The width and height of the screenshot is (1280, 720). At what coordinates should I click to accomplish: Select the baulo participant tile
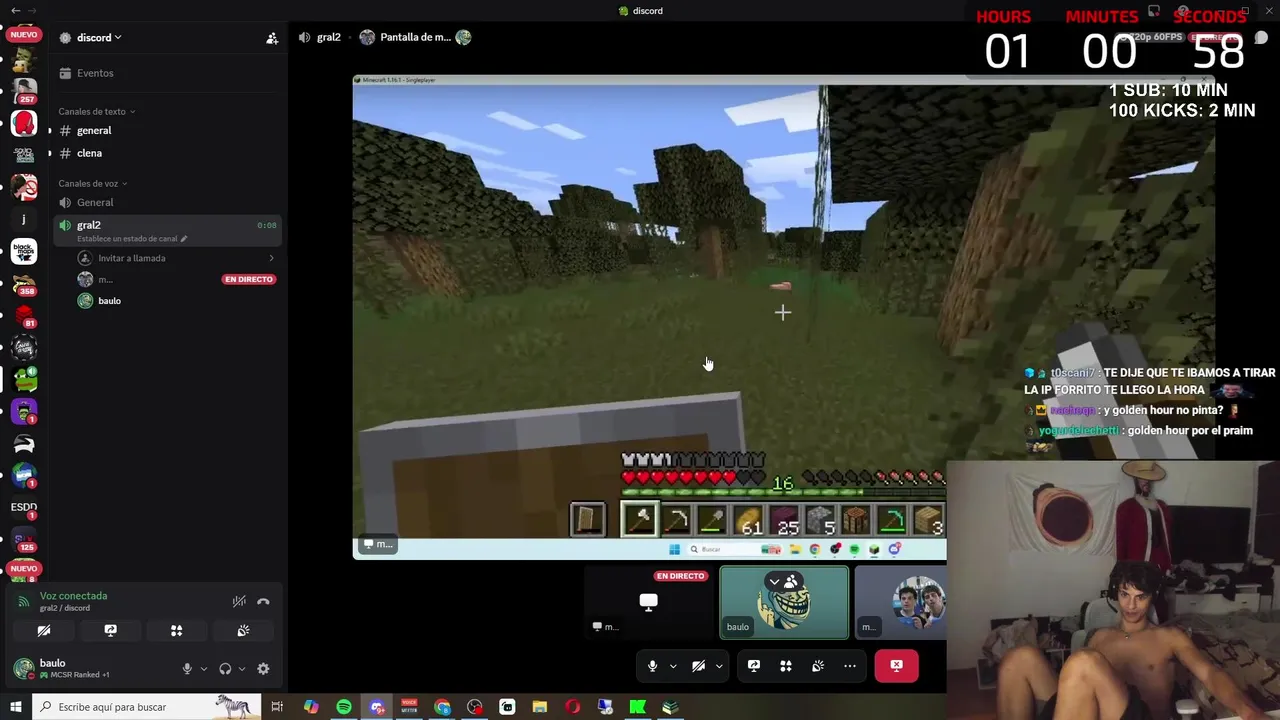pos(785,602)
